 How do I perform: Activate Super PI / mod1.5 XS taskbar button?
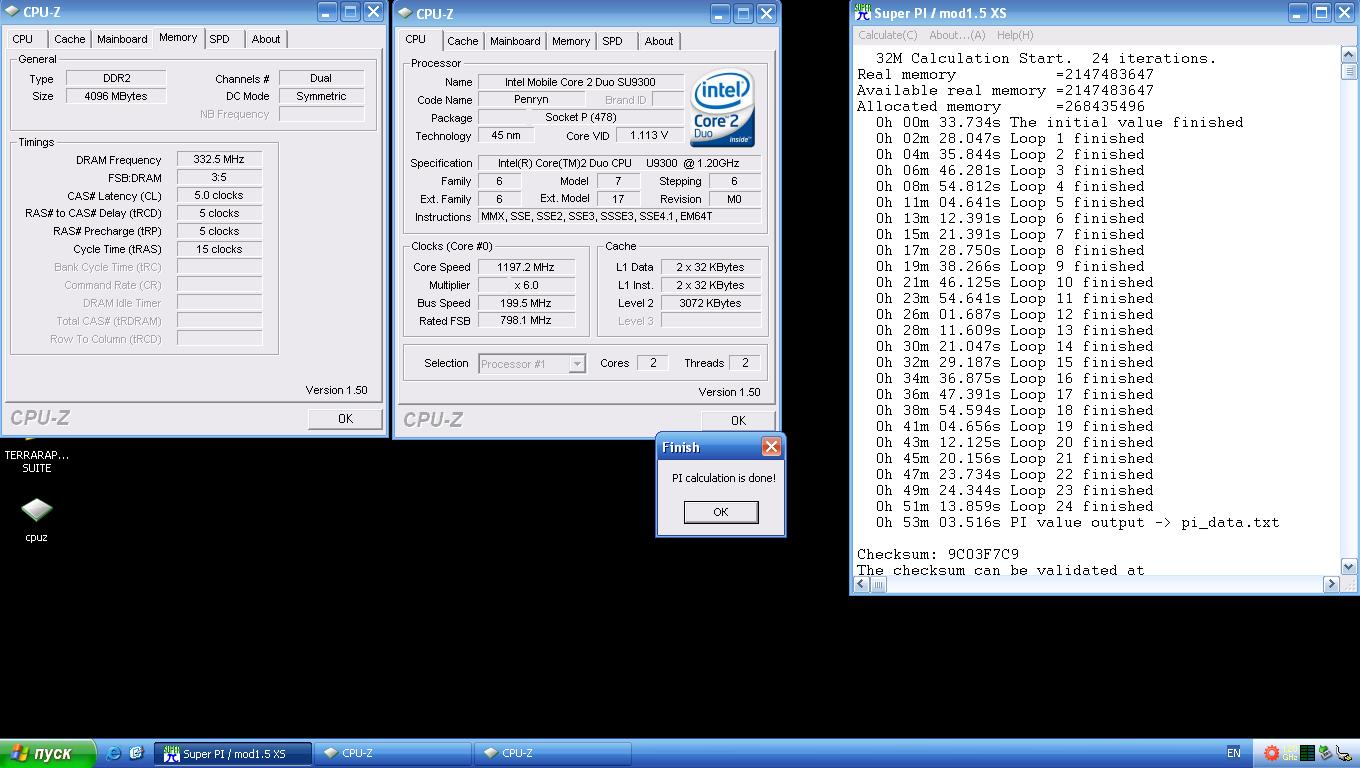point(233,753)
